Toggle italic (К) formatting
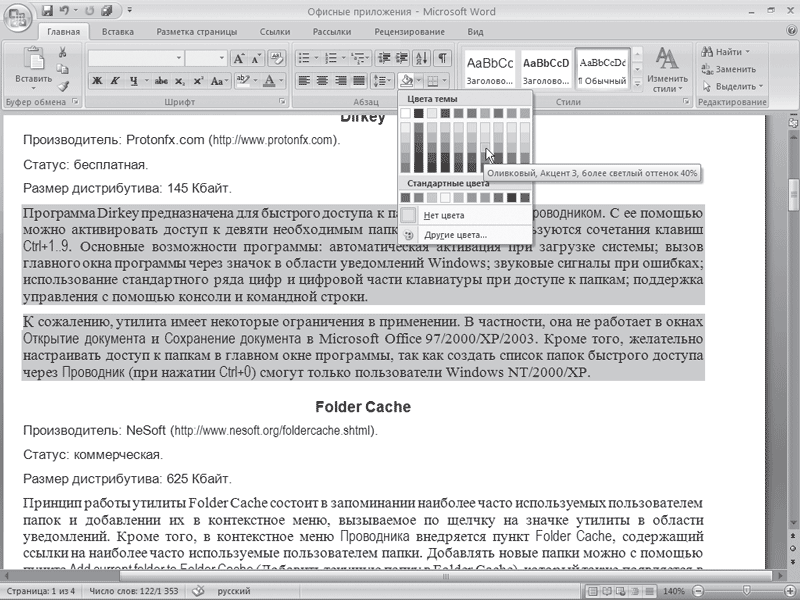The width and height of the screenshot is (800, 600). [x=115, y=81]
